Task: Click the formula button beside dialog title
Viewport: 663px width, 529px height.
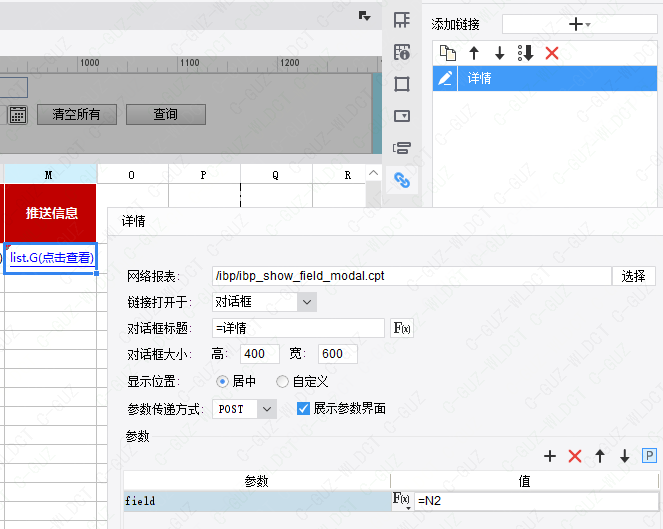Action: (401, 328)
